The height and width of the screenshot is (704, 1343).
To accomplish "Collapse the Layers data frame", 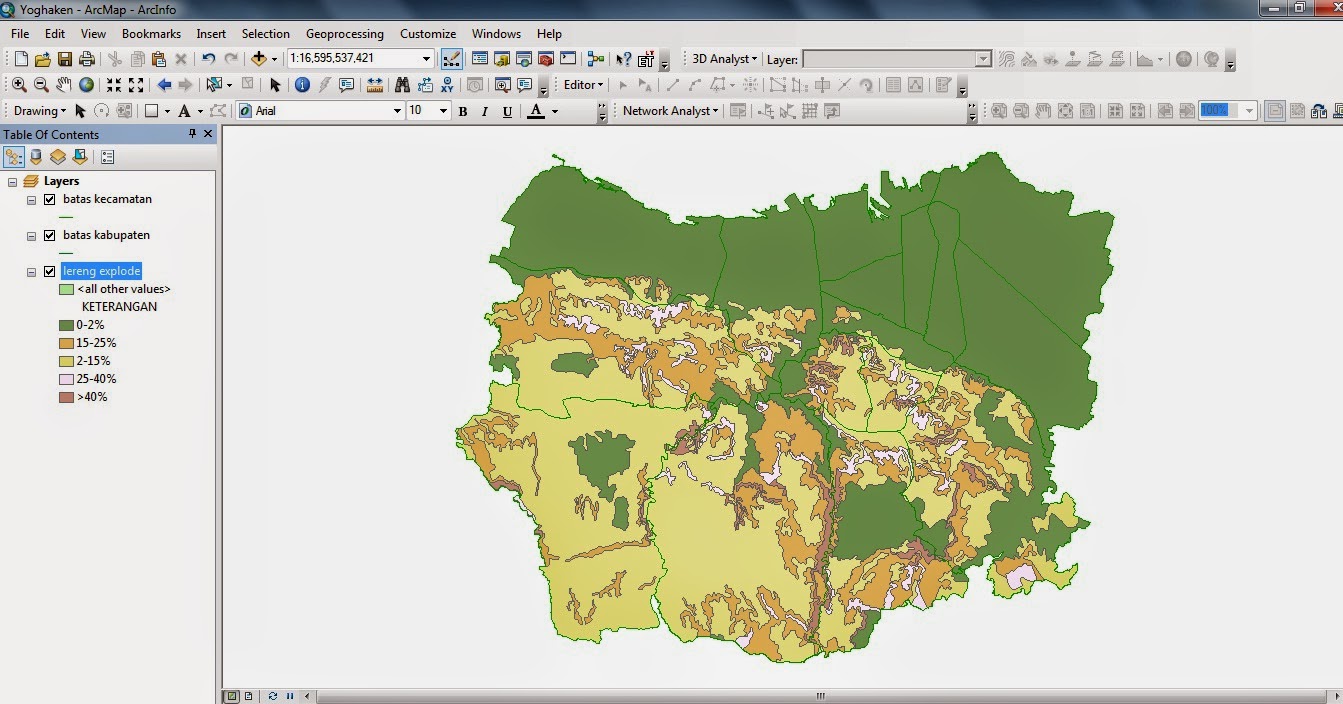I will pos(13,181).
